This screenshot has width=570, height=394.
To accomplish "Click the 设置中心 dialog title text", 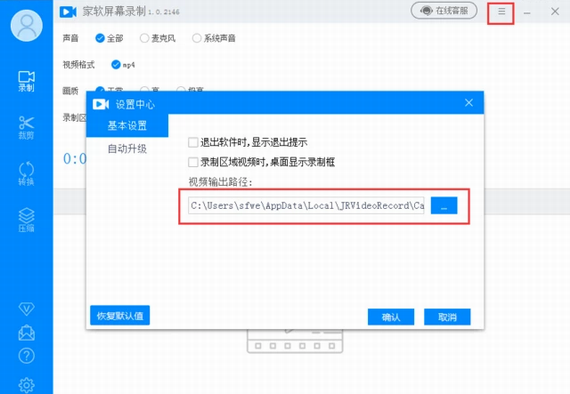I will (135, 105).
